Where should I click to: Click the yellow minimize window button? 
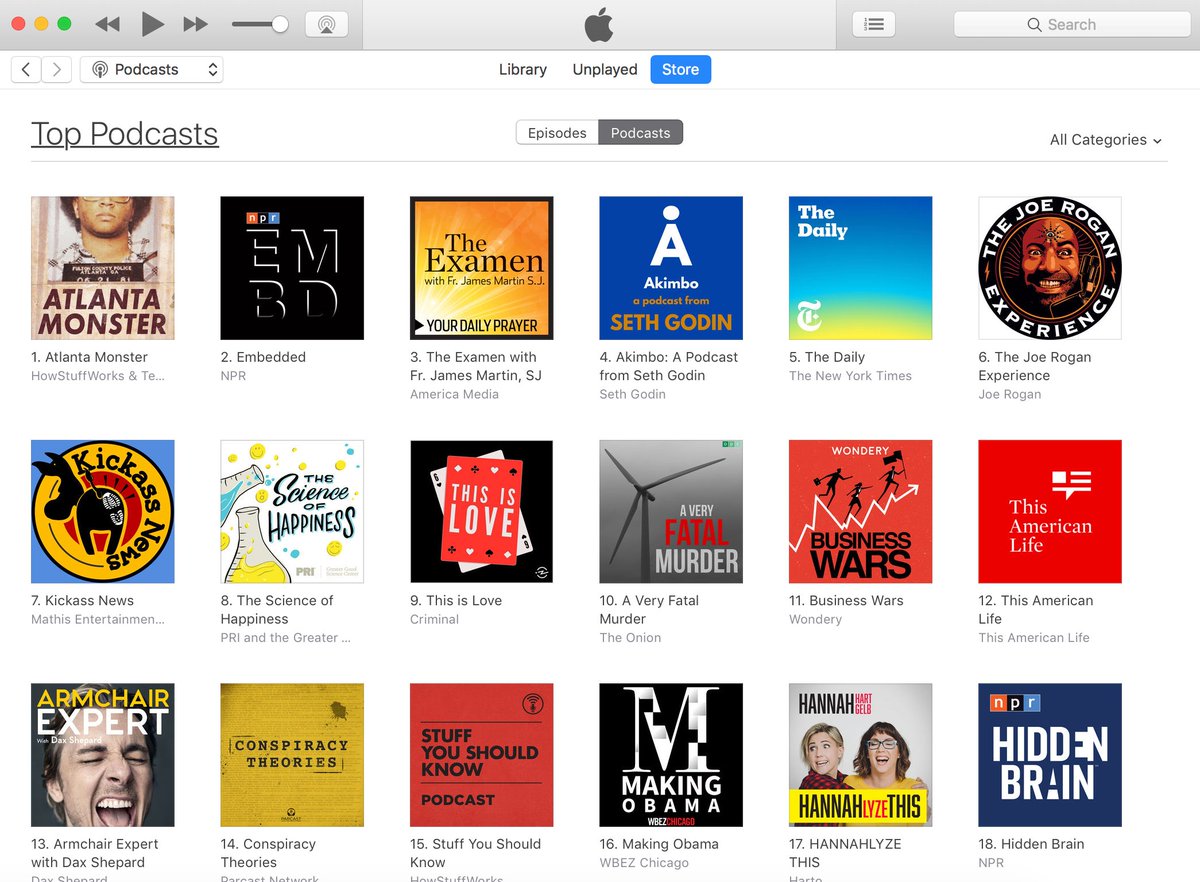point(41,24)
